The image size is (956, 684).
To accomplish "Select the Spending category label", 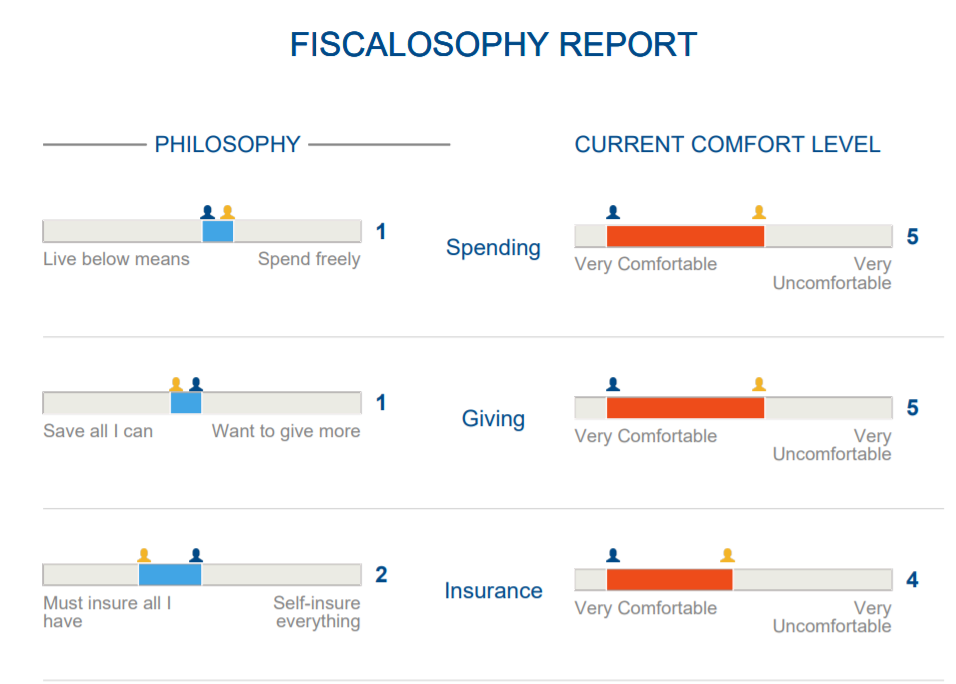I will pyautogui.click(x=493, y=248).
